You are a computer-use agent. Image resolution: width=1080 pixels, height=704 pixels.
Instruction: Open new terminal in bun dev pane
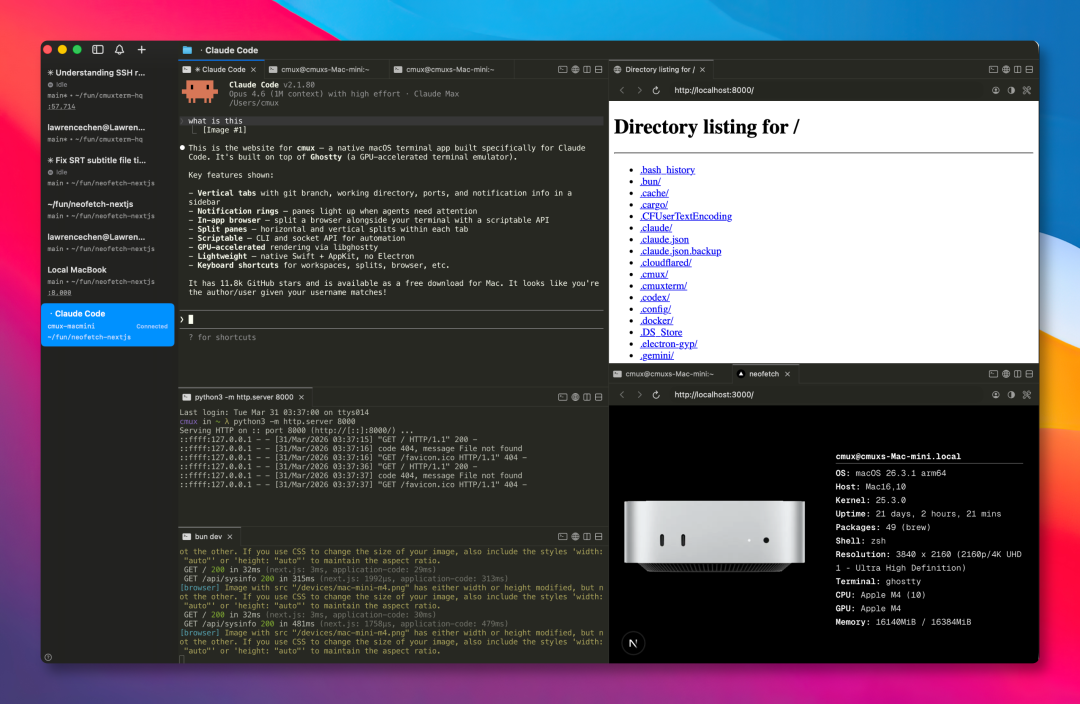tap(563, 537)
